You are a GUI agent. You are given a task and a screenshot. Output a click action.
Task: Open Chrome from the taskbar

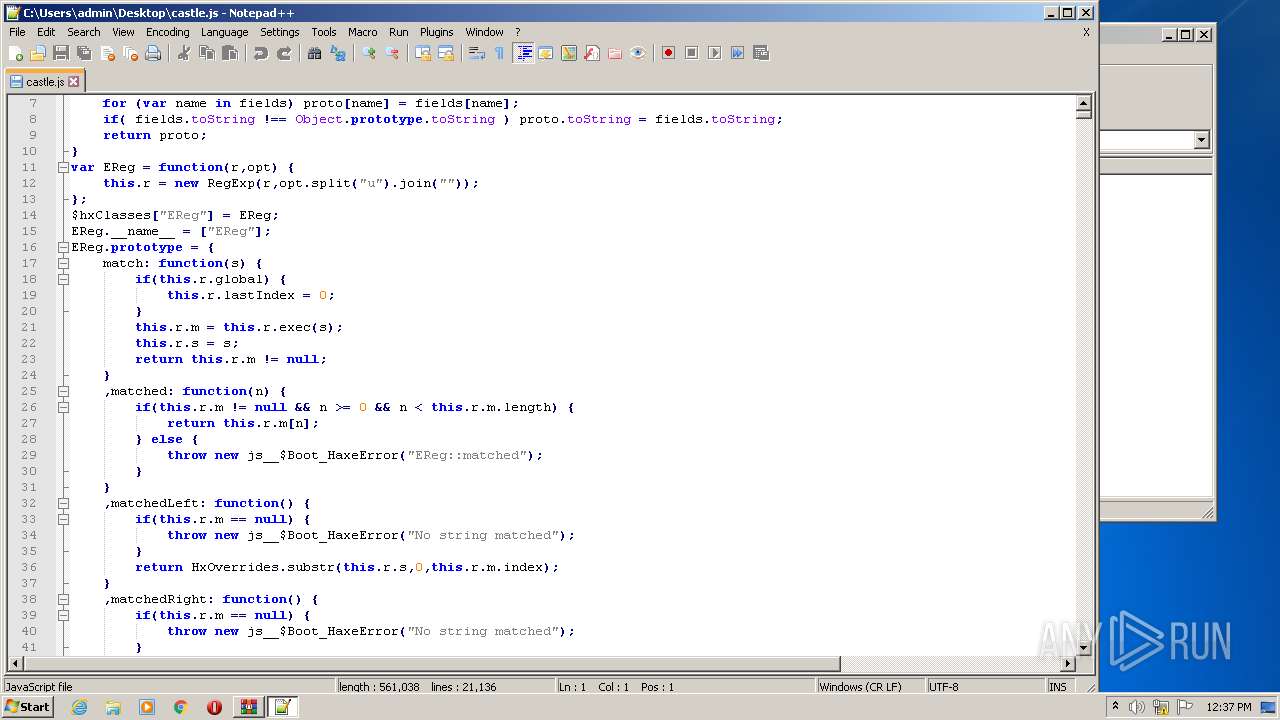180,707
